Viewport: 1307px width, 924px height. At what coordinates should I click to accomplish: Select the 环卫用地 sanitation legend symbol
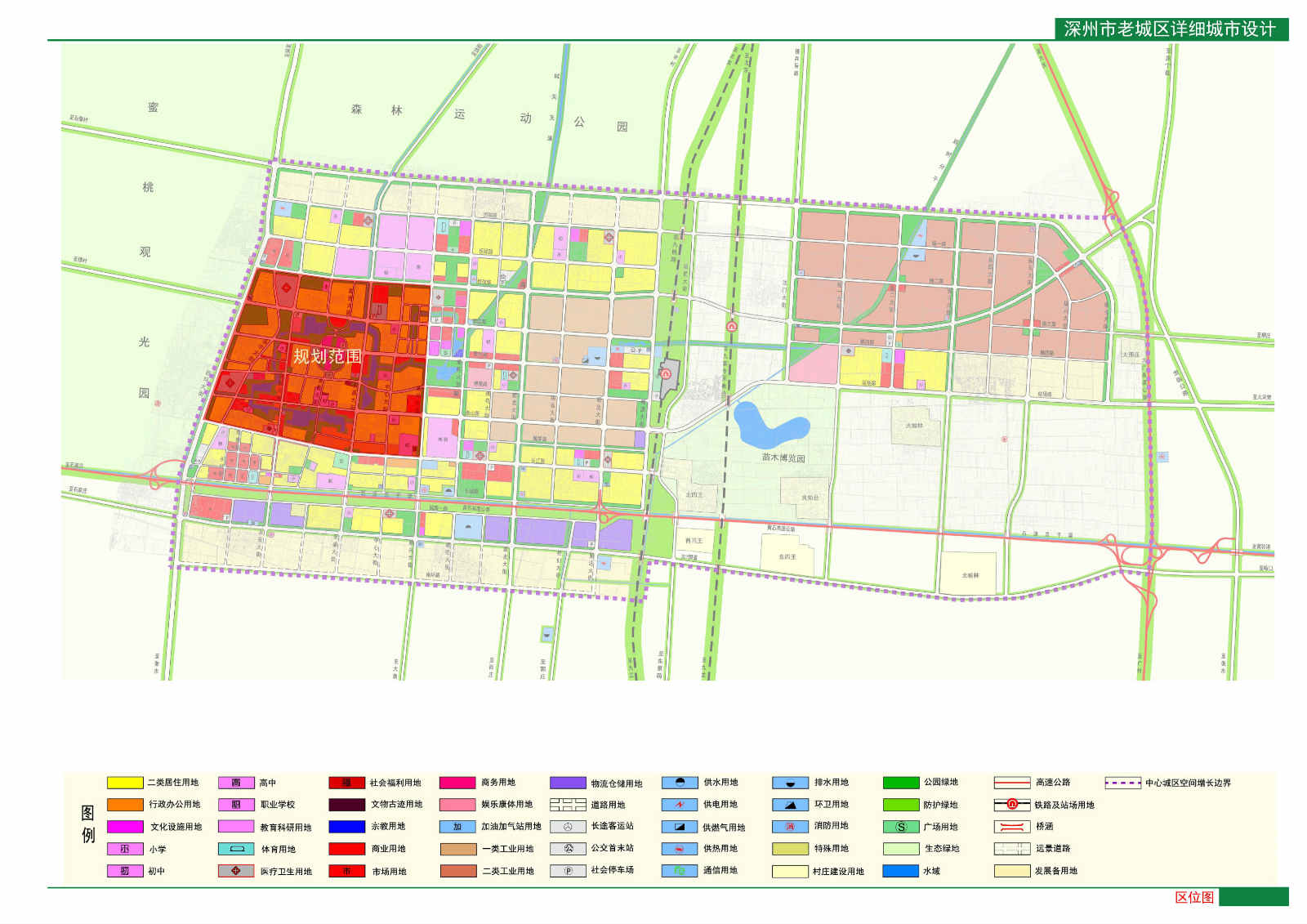click(790, 805)
